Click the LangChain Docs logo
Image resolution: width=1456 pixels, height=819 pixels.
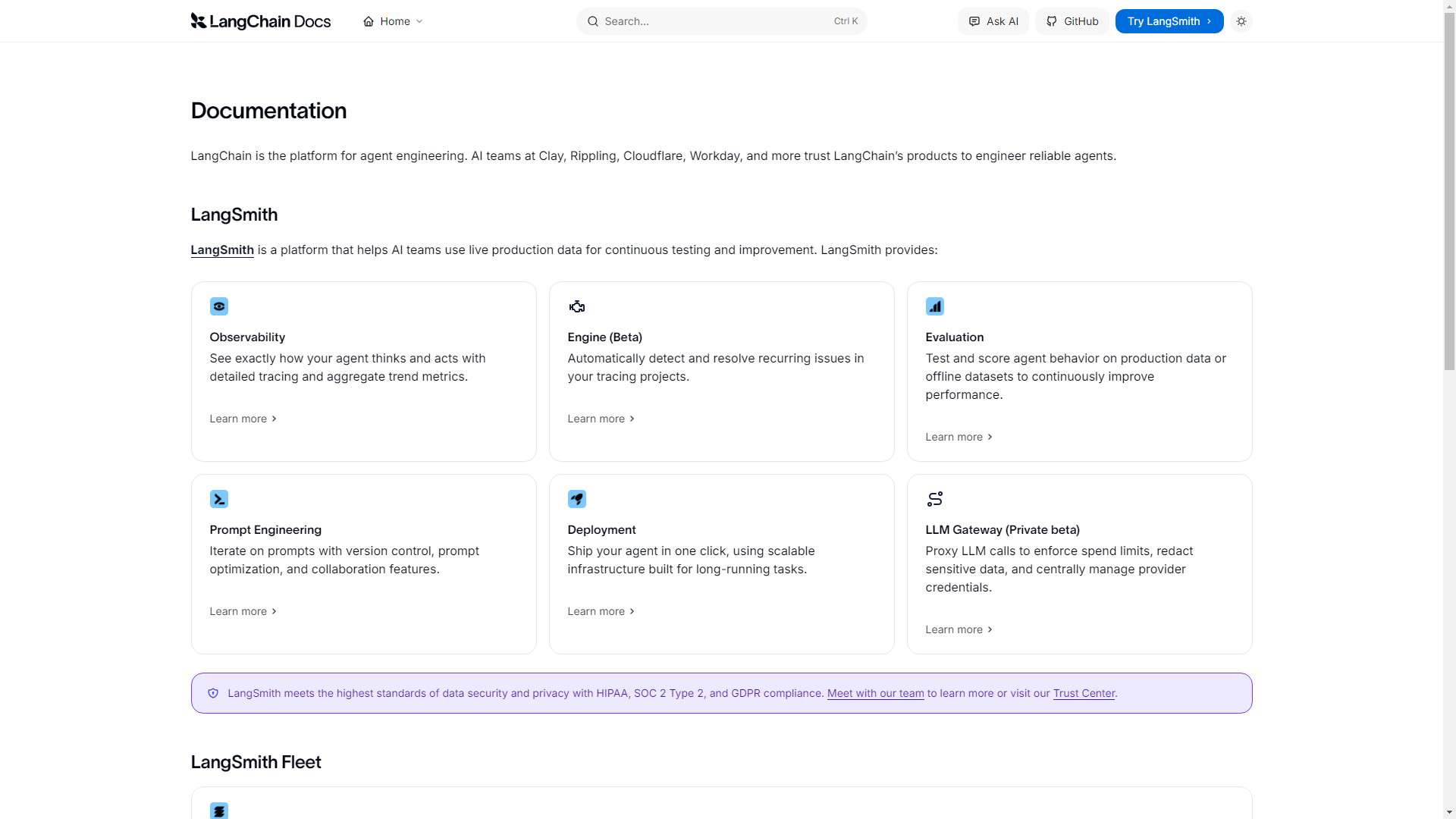pos(260,21)
